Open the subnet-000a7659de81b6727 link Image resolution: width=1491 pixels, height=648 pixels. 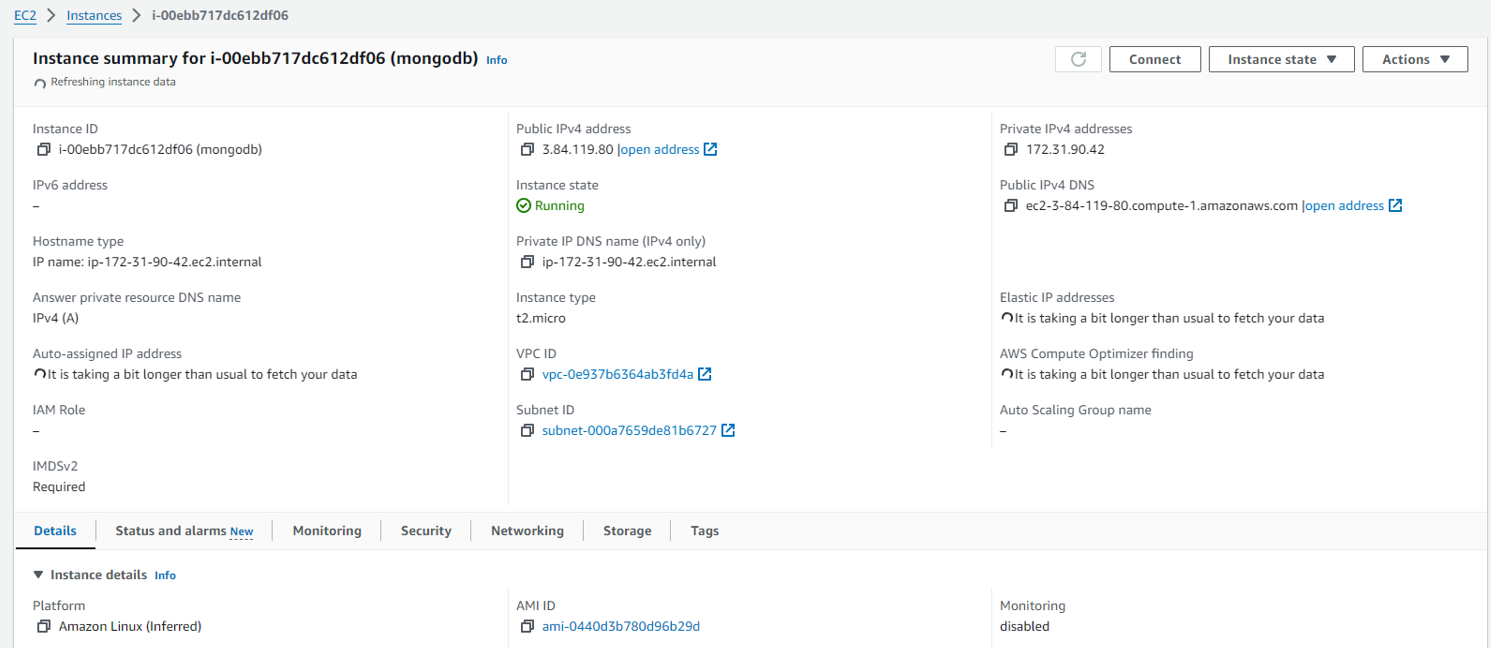coord(629,431)
